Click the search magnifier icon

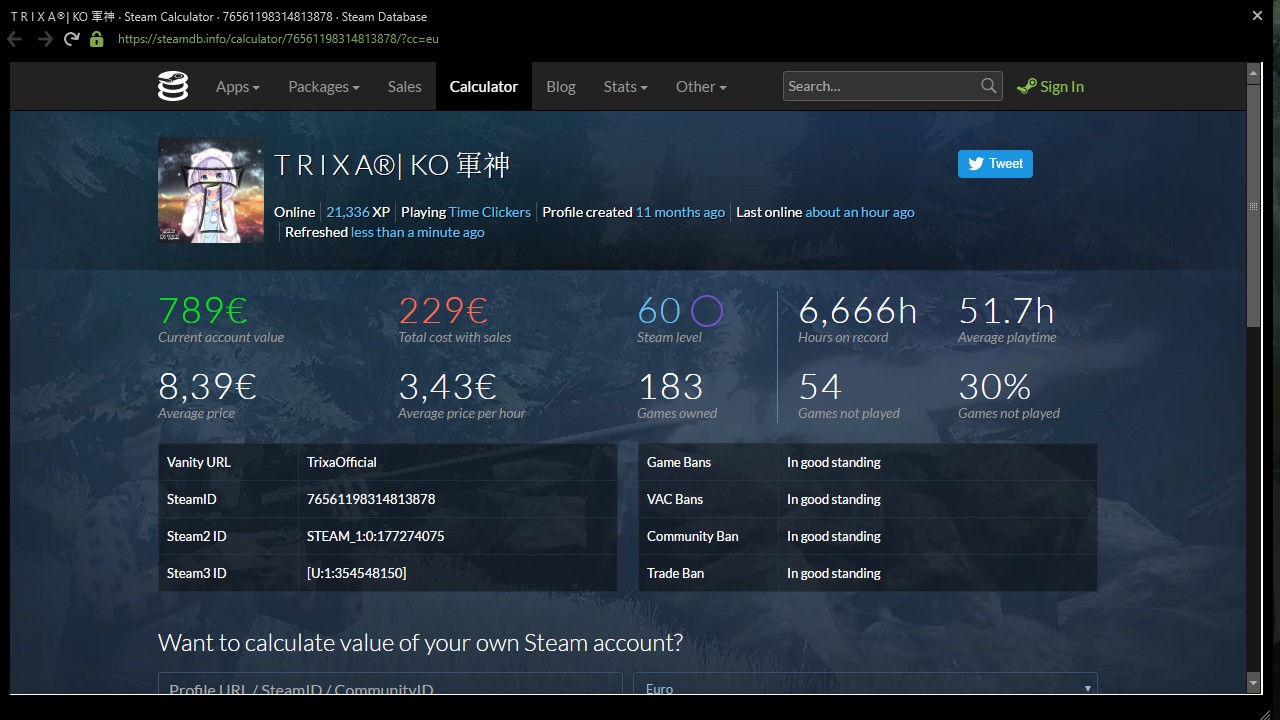coord(988,85)
